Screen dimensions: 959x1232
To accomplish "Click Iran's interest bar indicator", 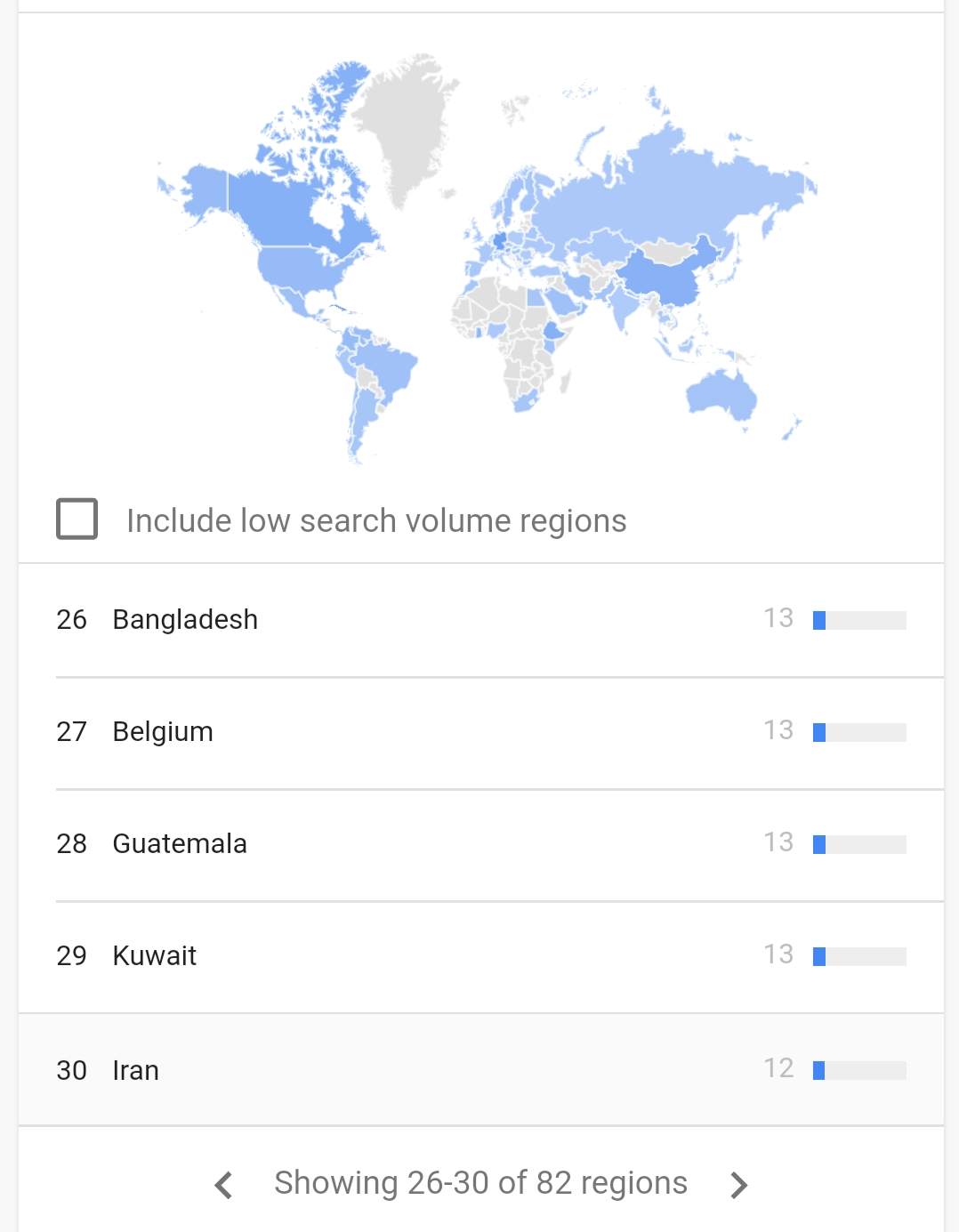I will (859, 1070).
